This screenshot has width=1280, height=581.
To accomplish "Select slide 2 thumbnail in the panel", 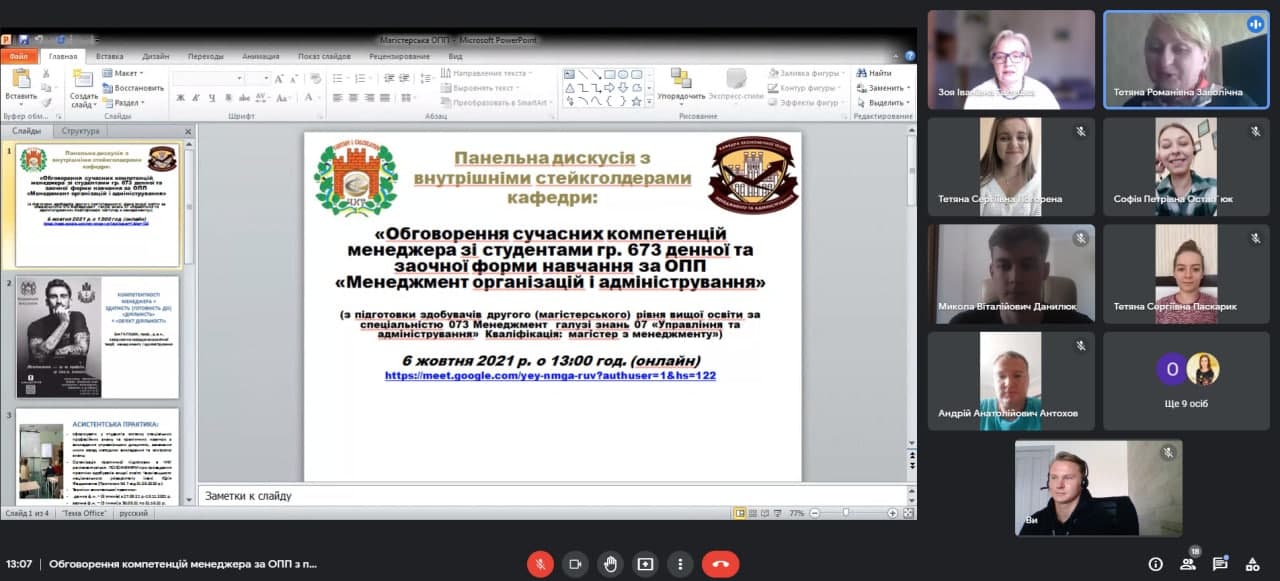I will pos(98,337).
